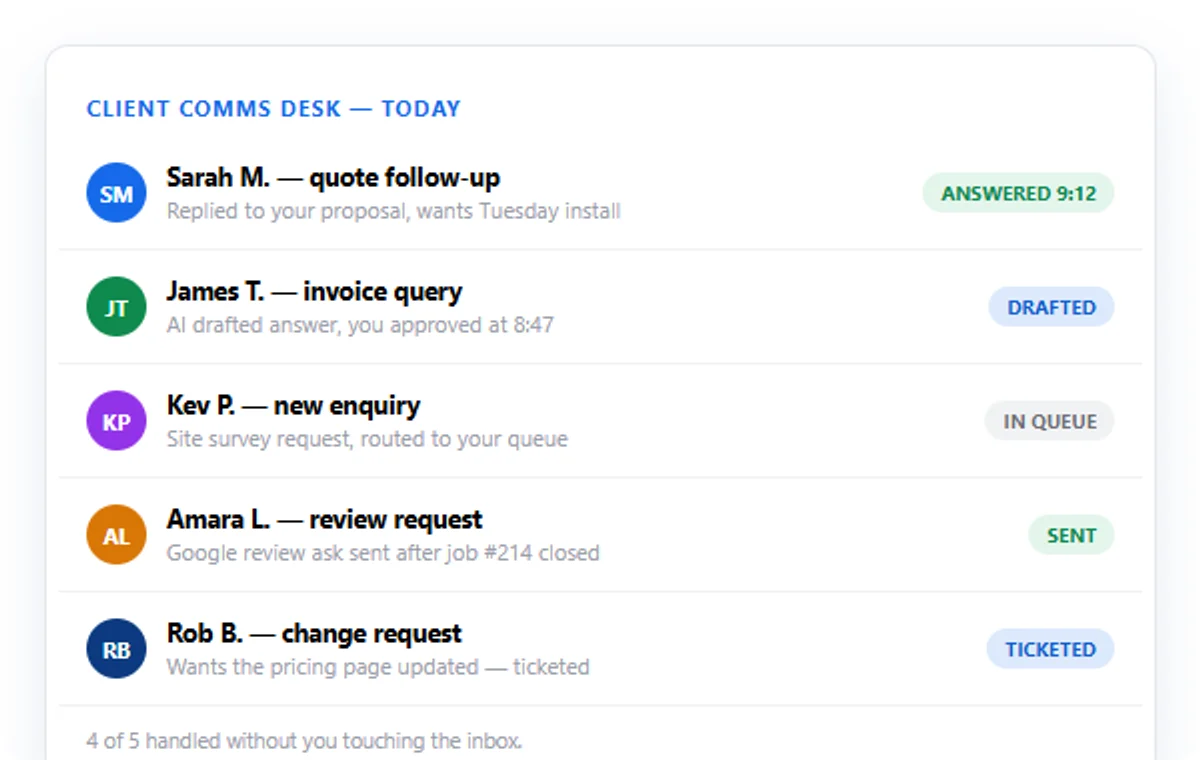The width and height of the screenshot is (1200, 760).
Task: Select text 'Site survey request, routed to your queue'
Action: click(x=367, y=439)
